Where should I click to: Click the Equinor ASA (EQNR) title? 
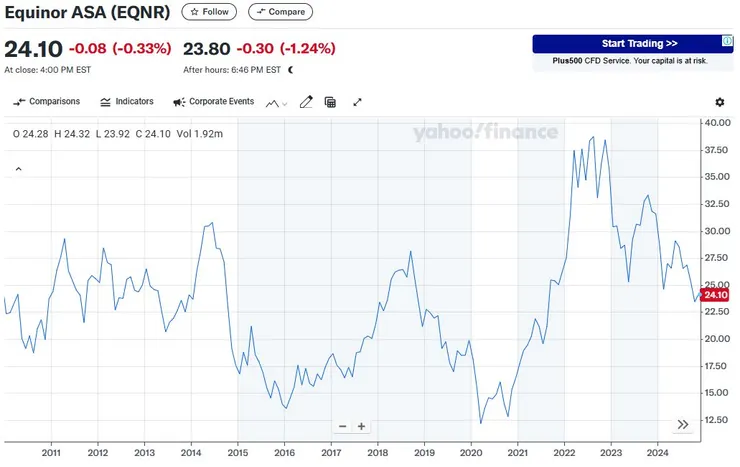[x=87, y=12]
